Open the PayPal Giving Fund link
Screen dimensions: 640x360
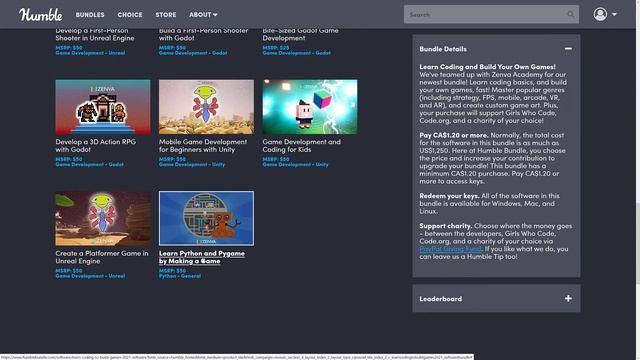pyautogui.click(x=451, y=249)
